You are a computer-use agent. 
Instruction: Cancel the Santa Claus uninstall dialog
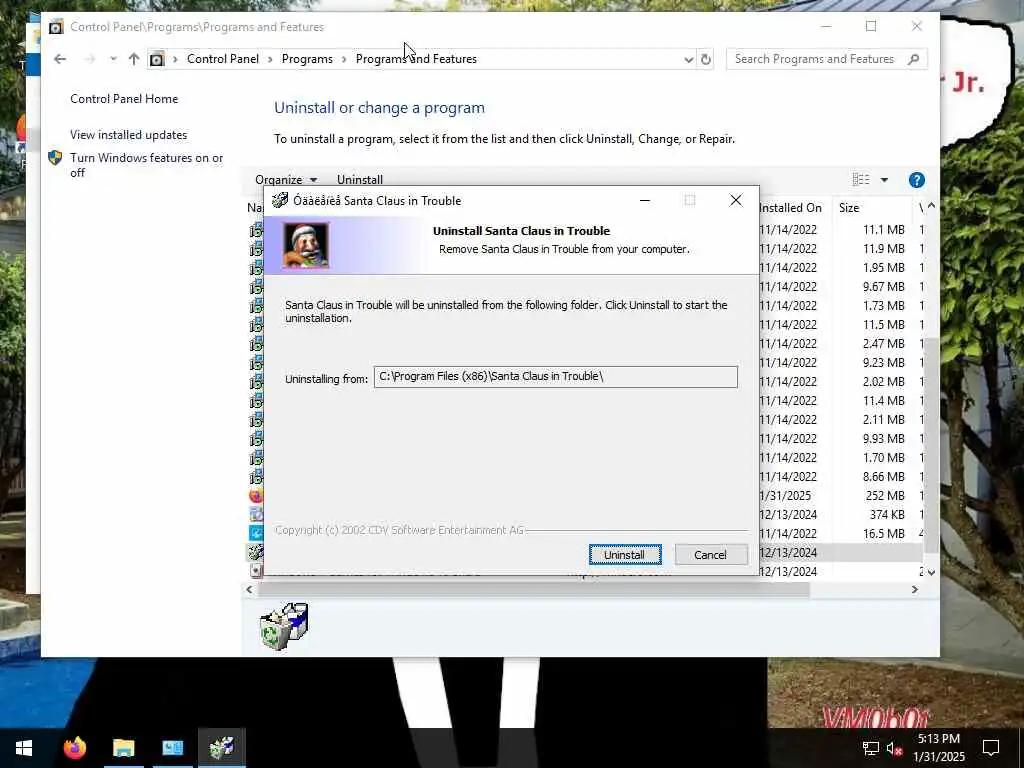[x=711, y=554]
